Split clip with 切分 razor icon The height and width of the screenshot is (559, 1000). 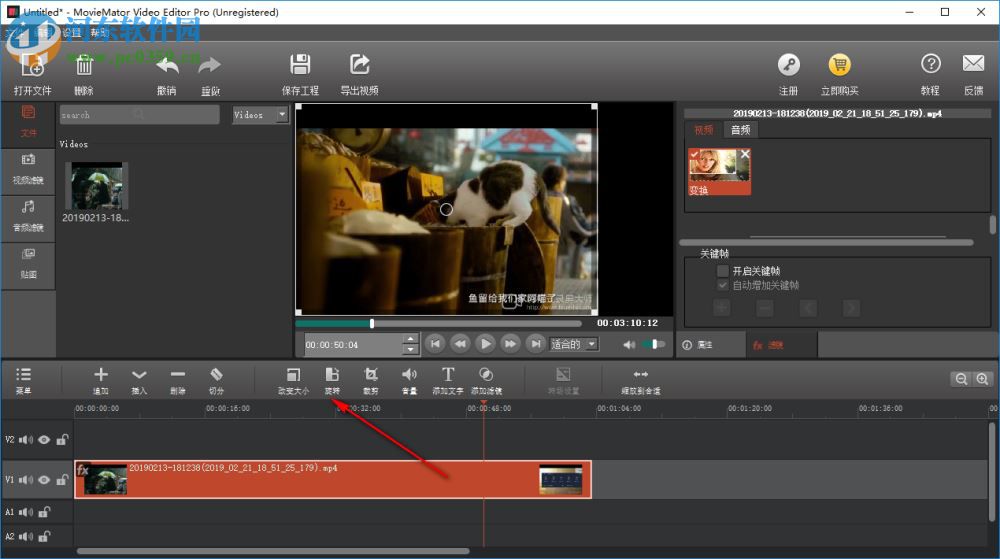(x=216, y=374)
